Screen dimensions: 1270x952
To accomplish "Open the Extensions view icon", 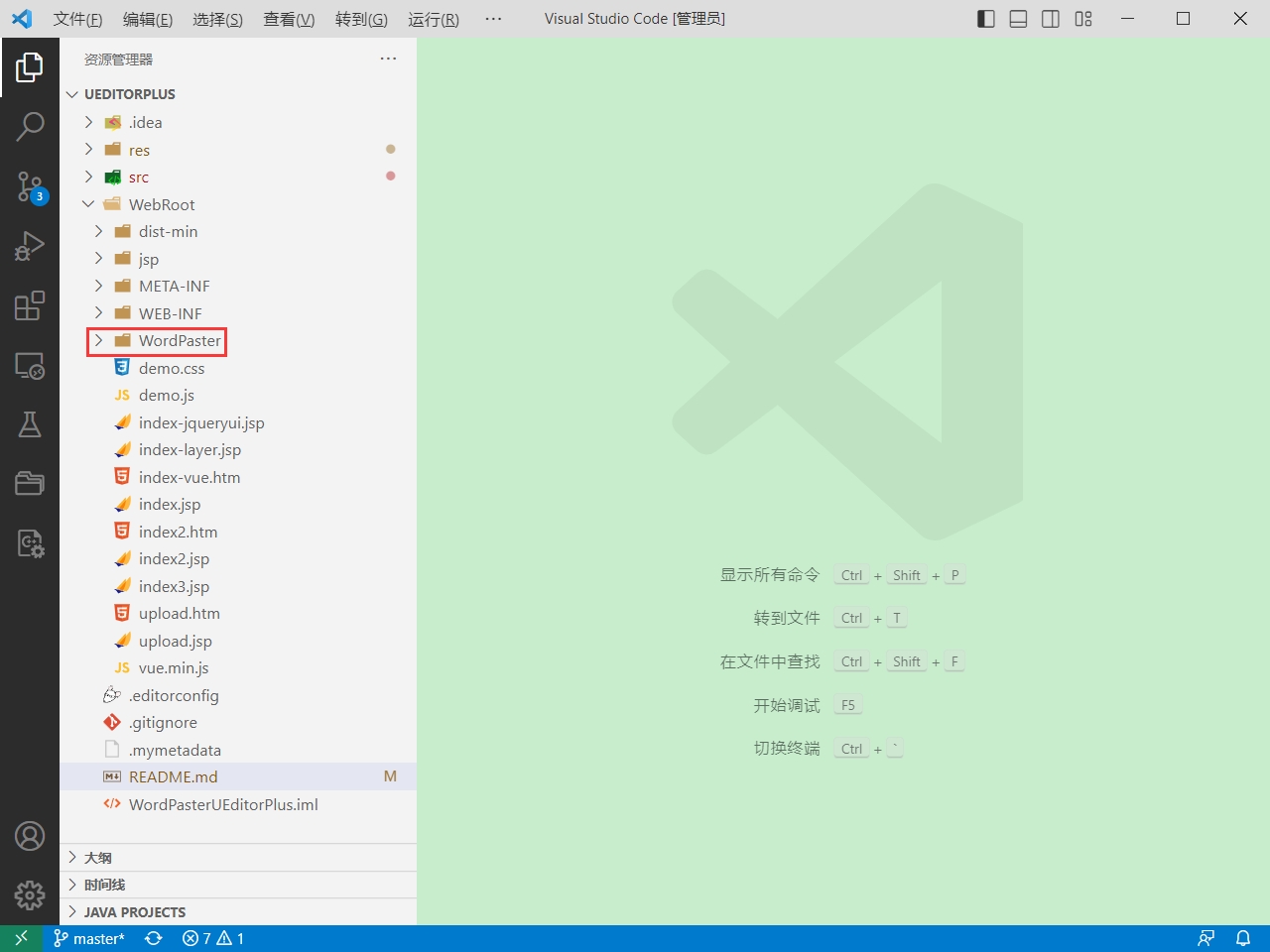I will pos(30,305).
